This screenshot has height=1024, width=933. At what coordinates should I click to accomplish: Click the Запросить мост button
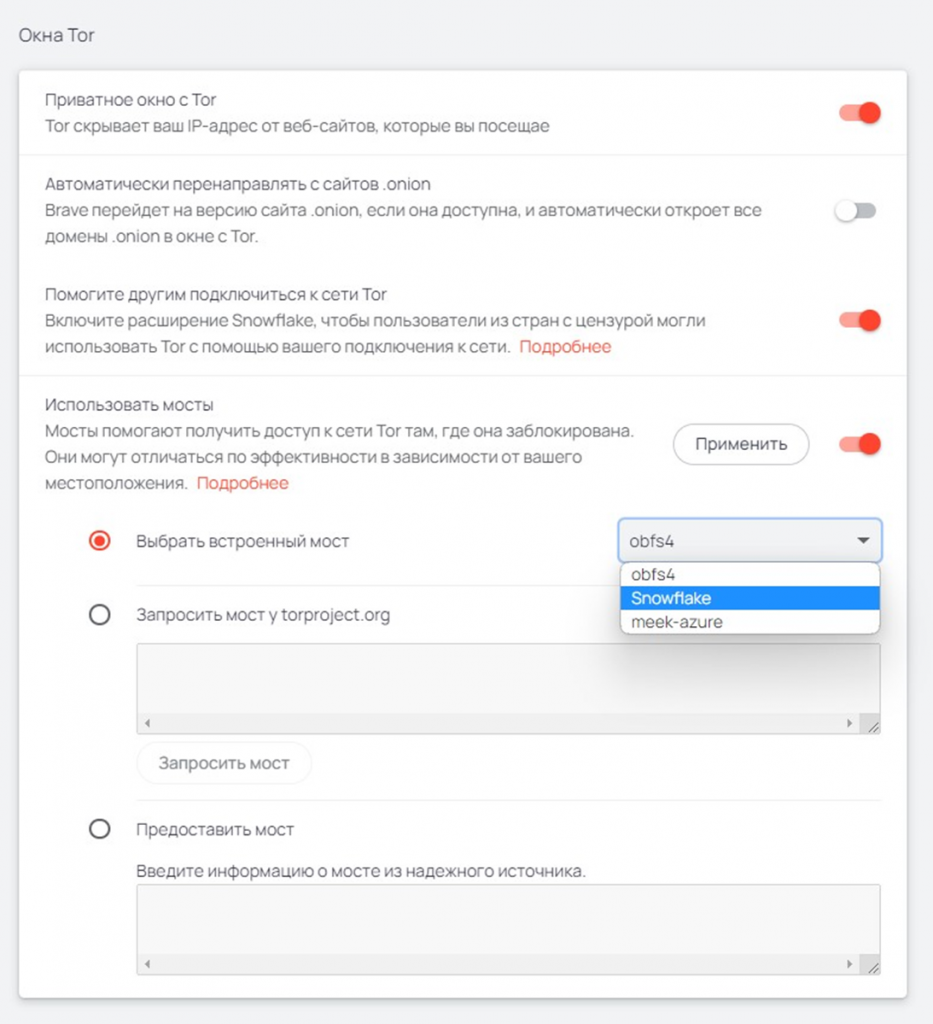coord(224,763)
